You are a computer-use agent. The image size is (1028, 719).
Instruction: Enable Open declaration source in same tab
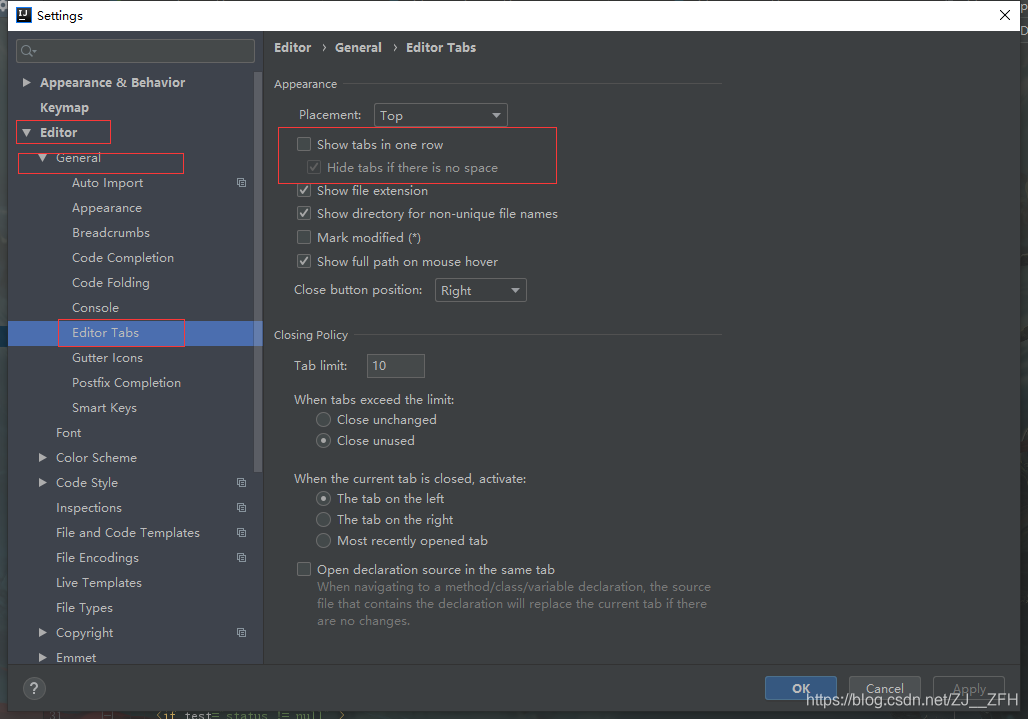[x=304, y=569]
